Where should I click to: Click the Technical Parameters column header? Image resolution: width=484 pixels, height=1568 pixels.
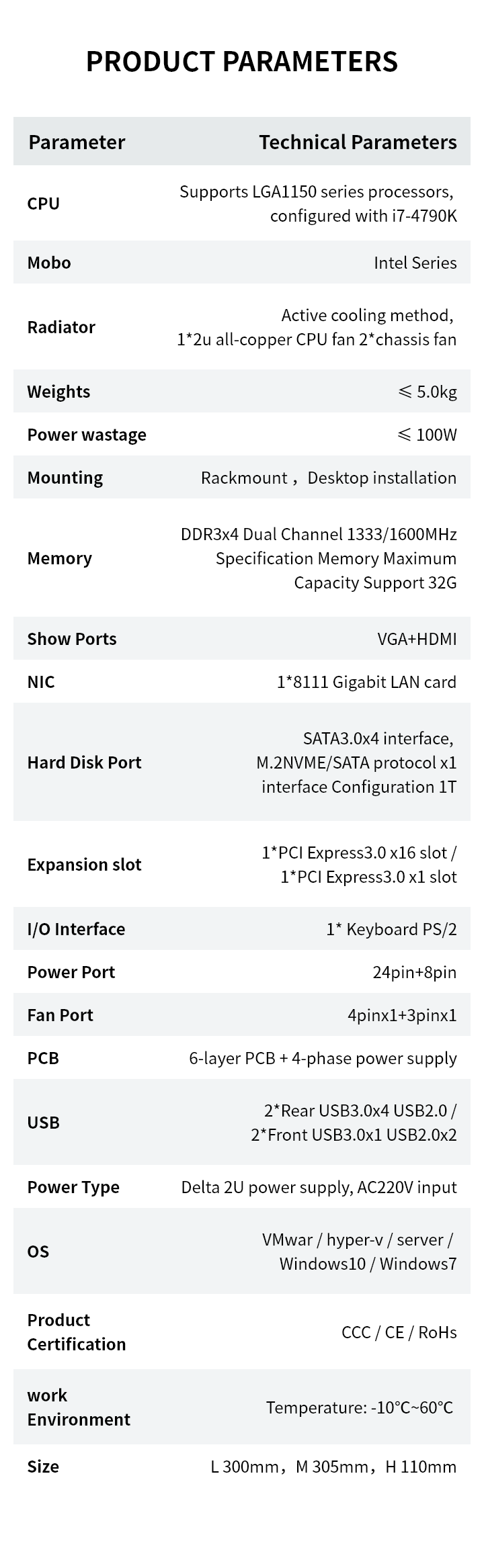pyautogui.click(x=358, y=142)
